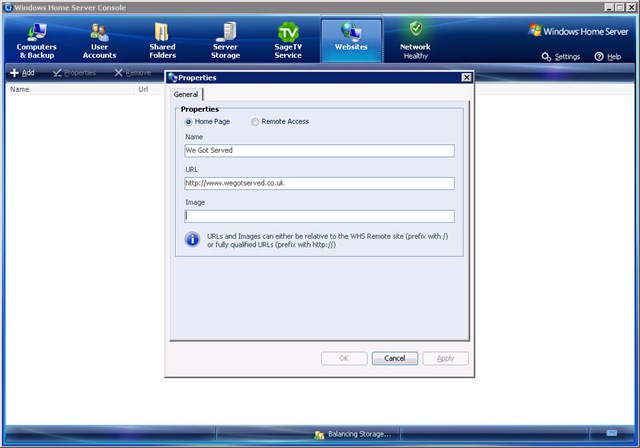Open the Server Storage section
Viewport: 640px width, 448px height.
pyautogui.click(x=225, y=40)
